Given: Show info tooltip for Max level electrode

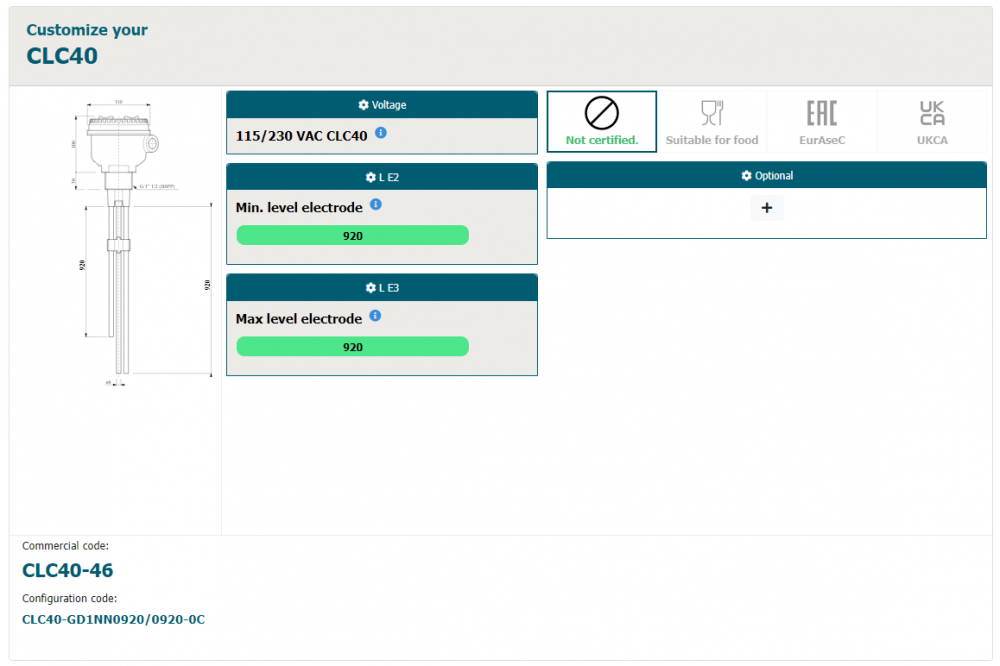Looking at the screenshot, I should [375, 316].
